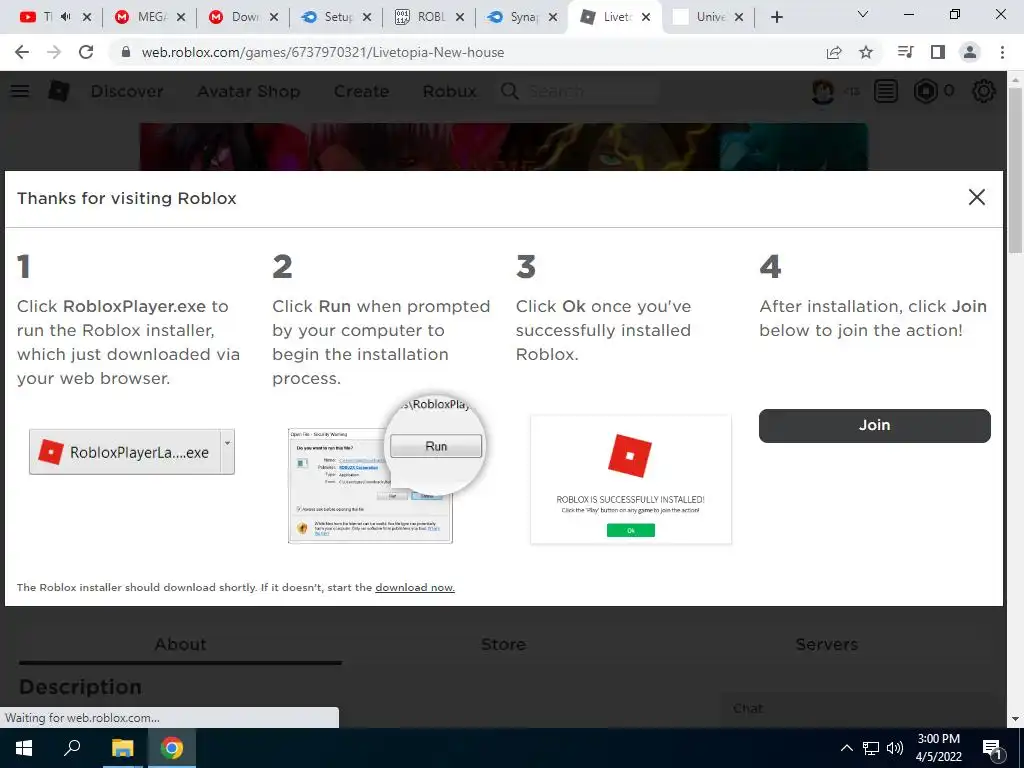The width and height of the screenshot is (1024, 768).
Task: Open the media control icon
Action: coord(905,52)
